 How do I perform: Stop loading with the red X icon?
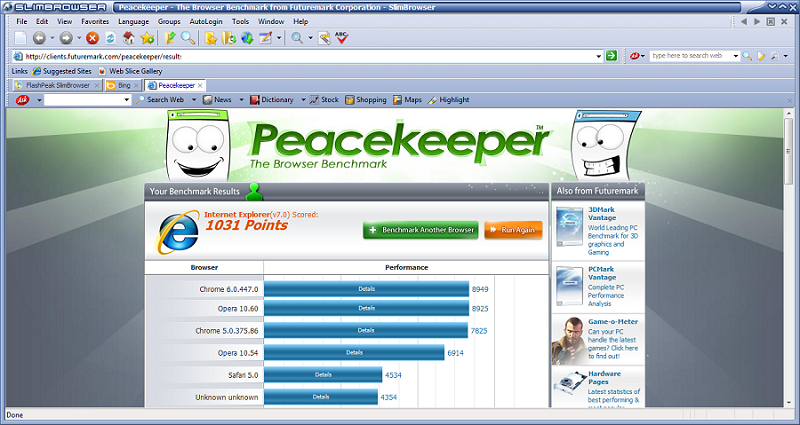click(92, 38)
